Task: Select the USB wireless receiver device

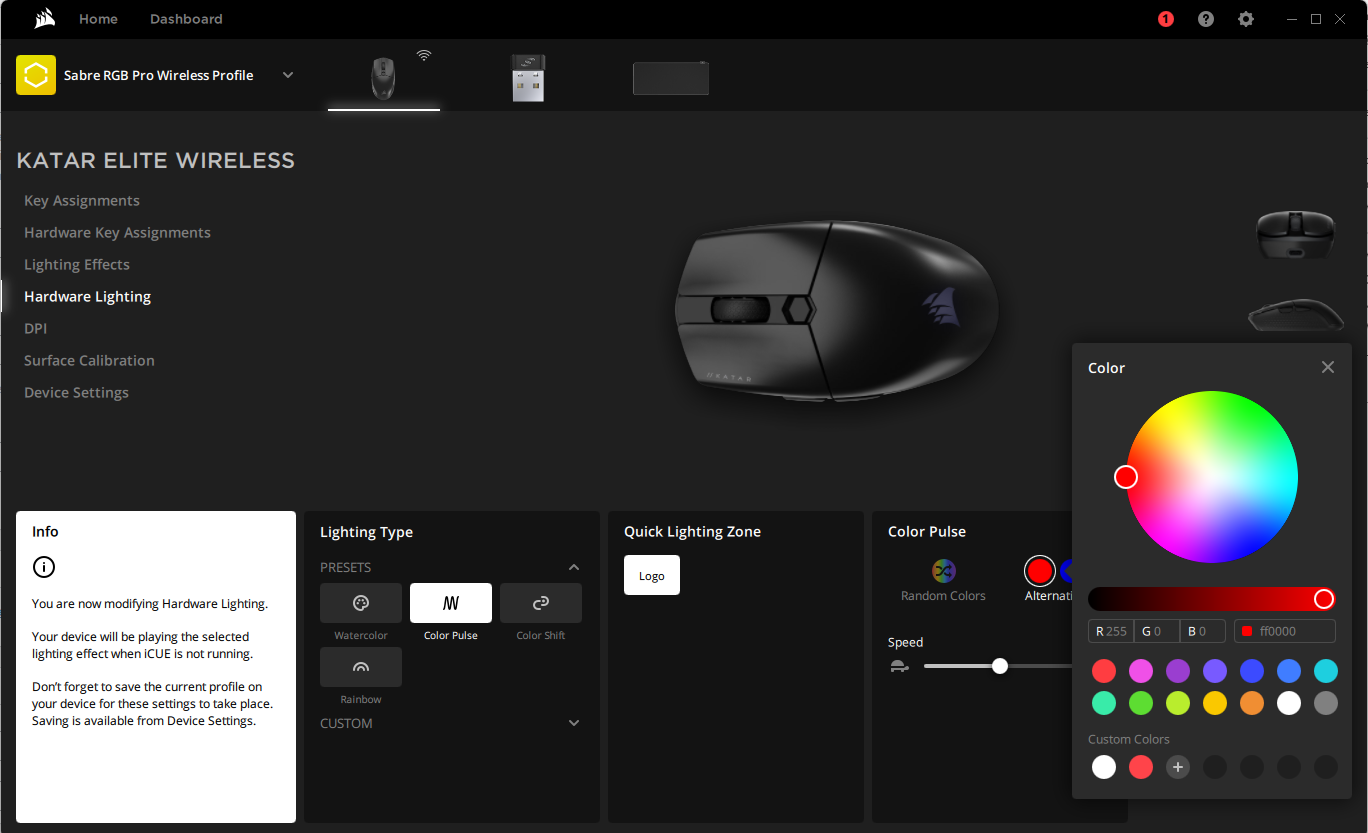Action: coord(528,78)
